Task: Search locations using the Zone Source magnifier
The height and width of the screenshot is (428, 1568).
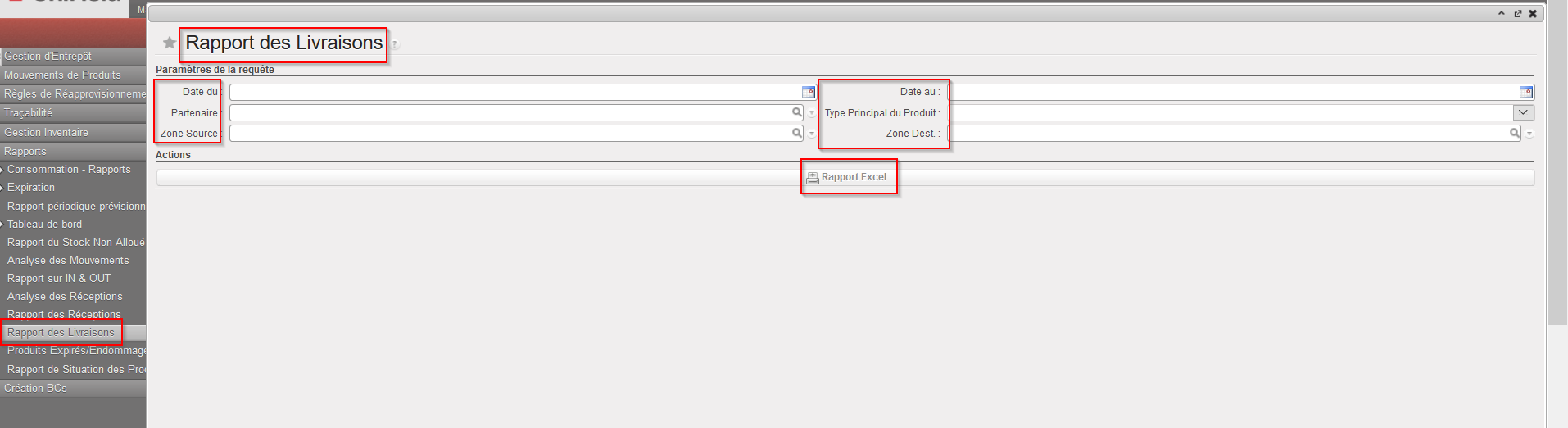Action: (x=796, y=133)
